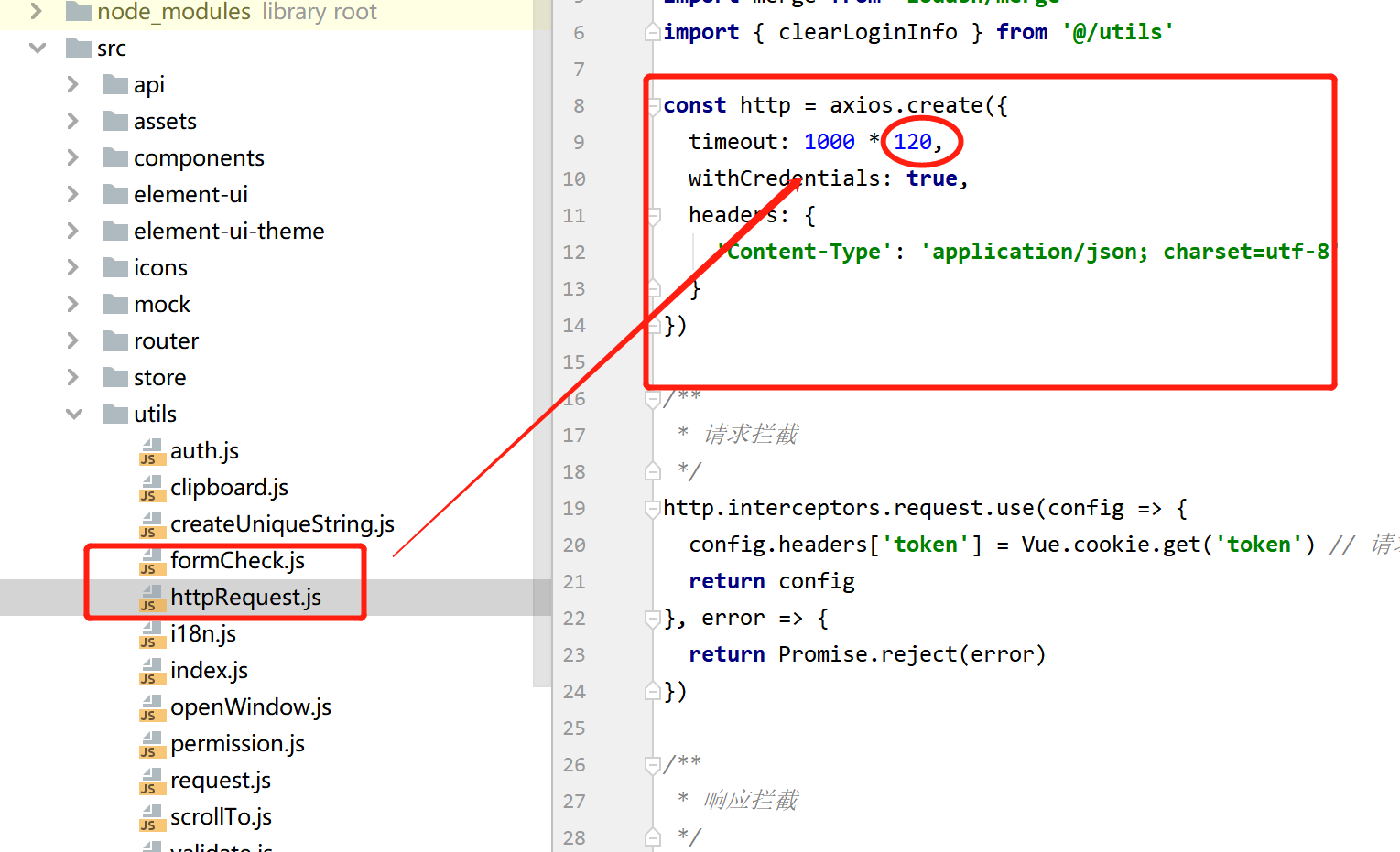Viewport: 1400px width, 852px height.
Task: Fold the comment block at line 26
Action: tap(653, 765)
